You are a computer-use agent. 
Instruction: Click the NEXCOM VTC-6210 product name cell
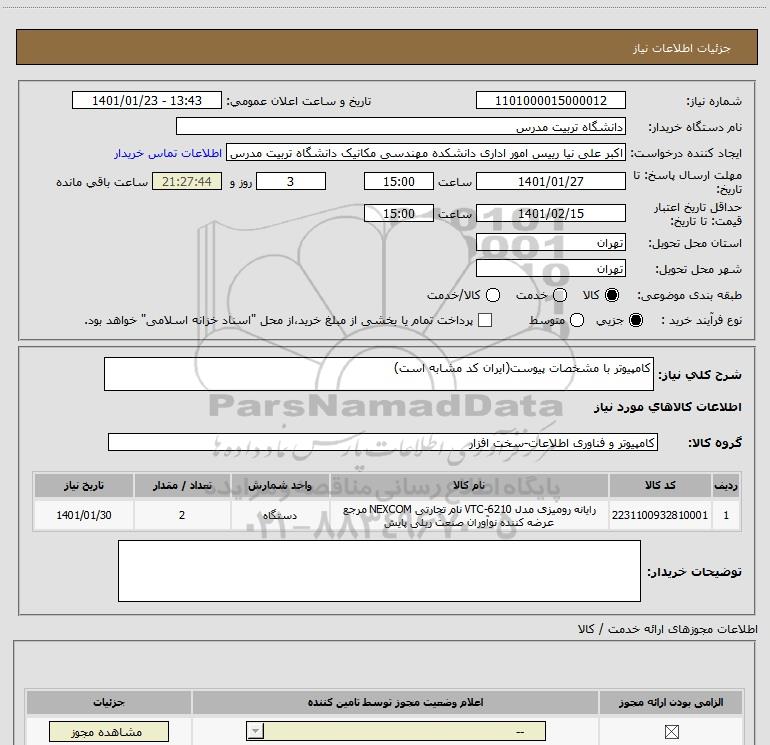pos(469,515)
